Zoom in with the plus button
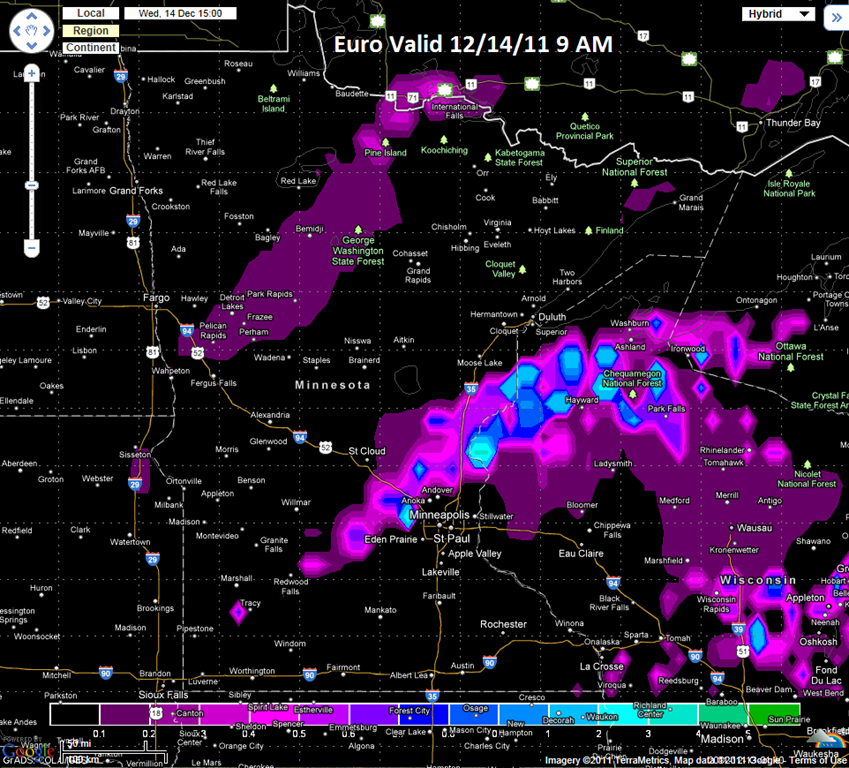This screenshot has height=768, width=849. pyautogui.click(x=31, y=73)
